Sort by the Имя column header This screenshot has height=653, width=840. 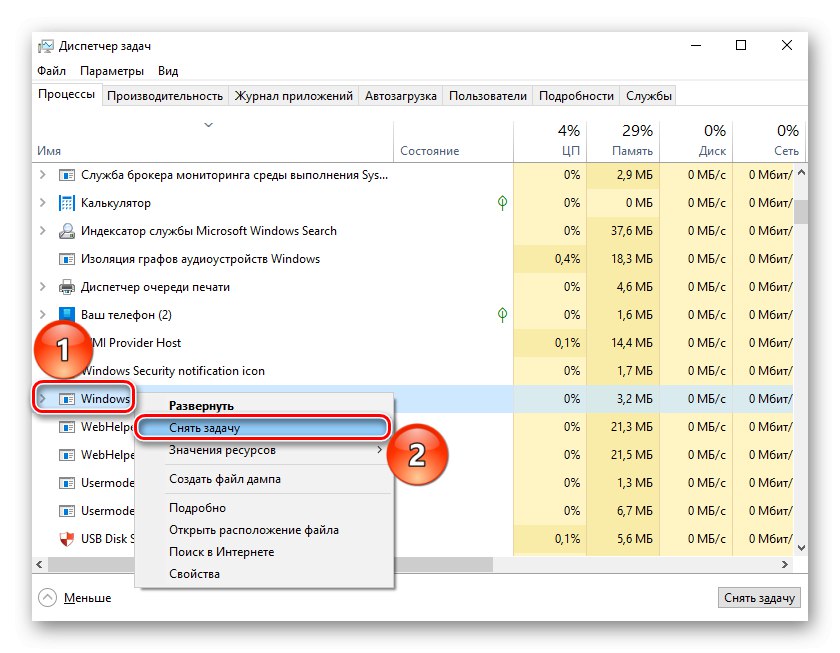tap(213, 140)
